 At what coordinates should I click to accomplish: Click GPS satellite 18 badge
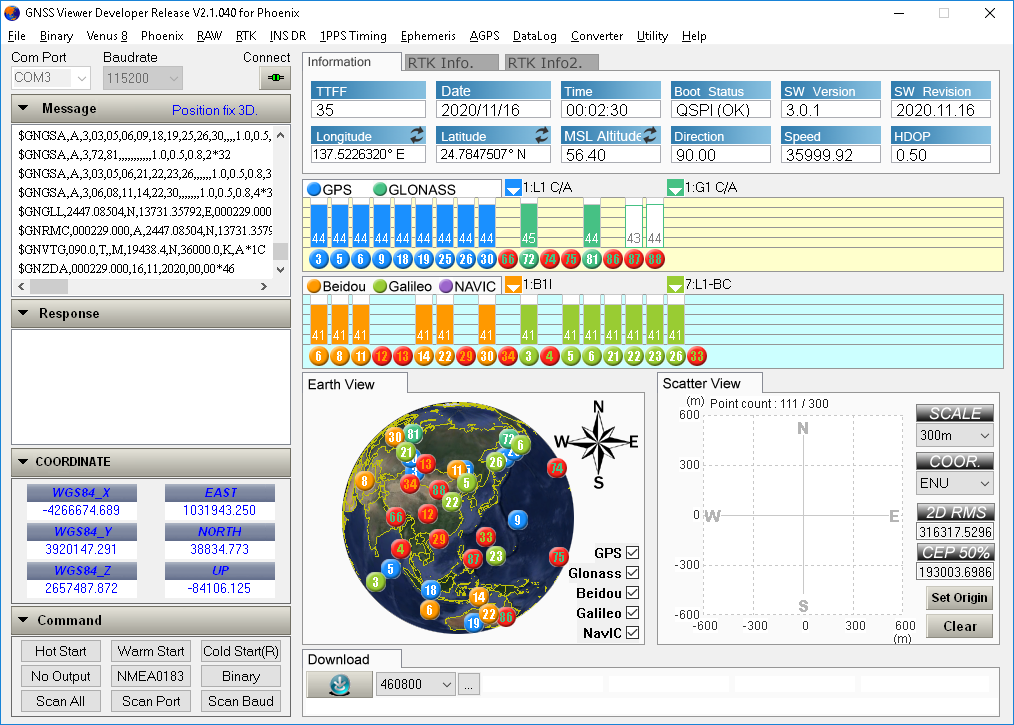(x=402, y=259)
